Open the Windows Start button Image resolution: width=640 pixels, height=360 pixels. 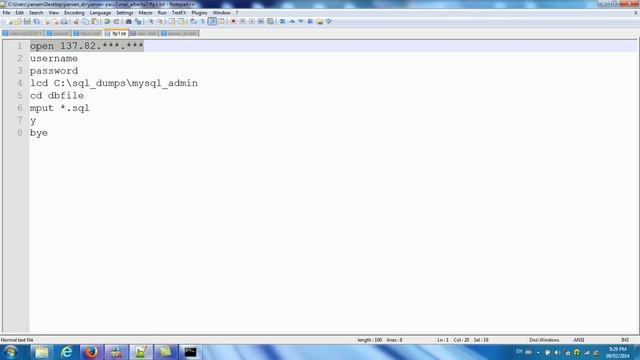point(10,352)
